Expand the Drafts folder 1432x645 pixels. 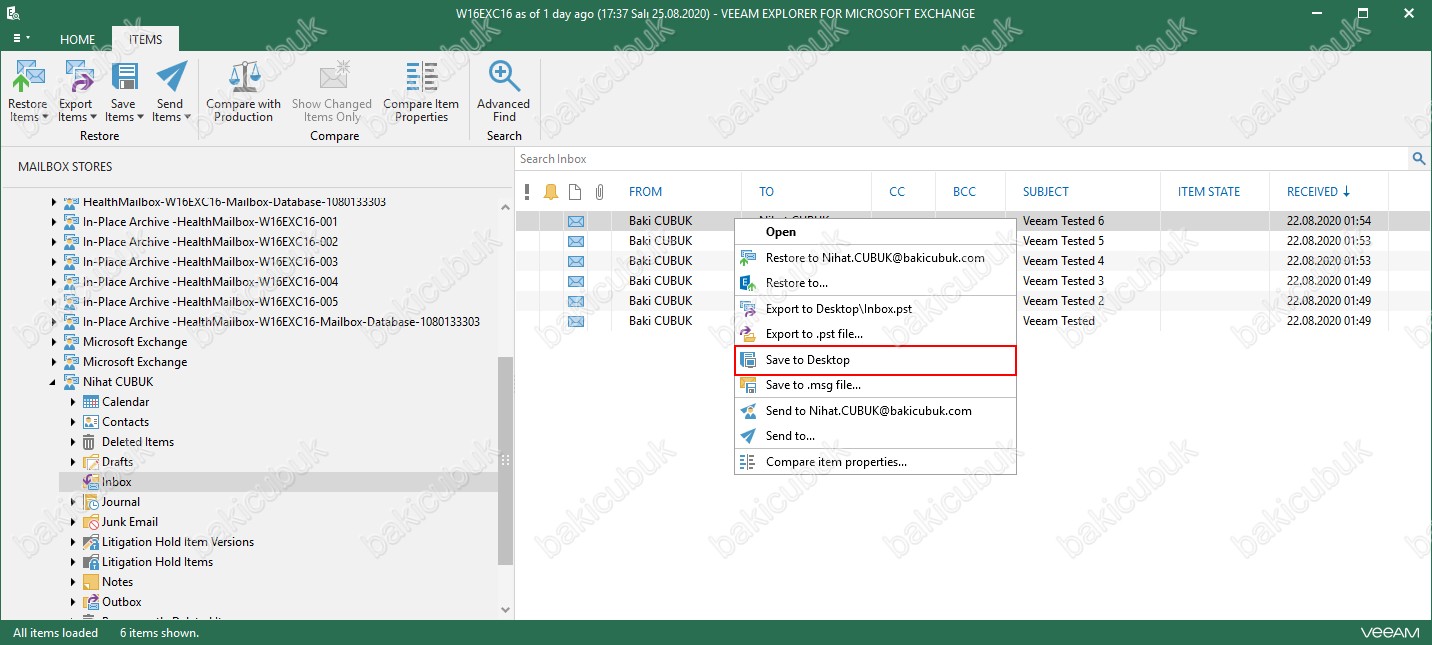coord(73,462)
